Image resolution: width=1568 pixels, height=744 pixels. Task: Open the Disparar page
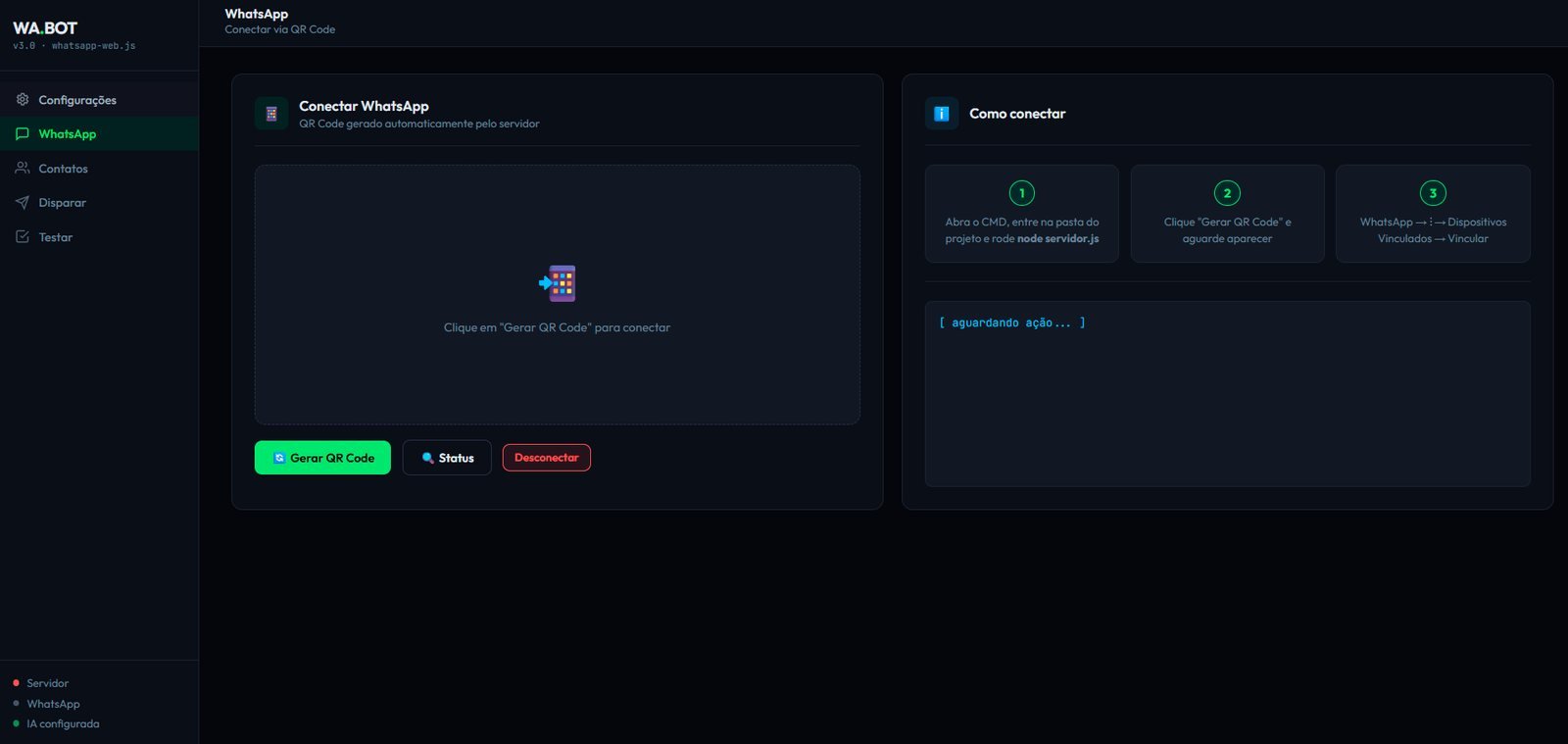(x=99, y=203)
